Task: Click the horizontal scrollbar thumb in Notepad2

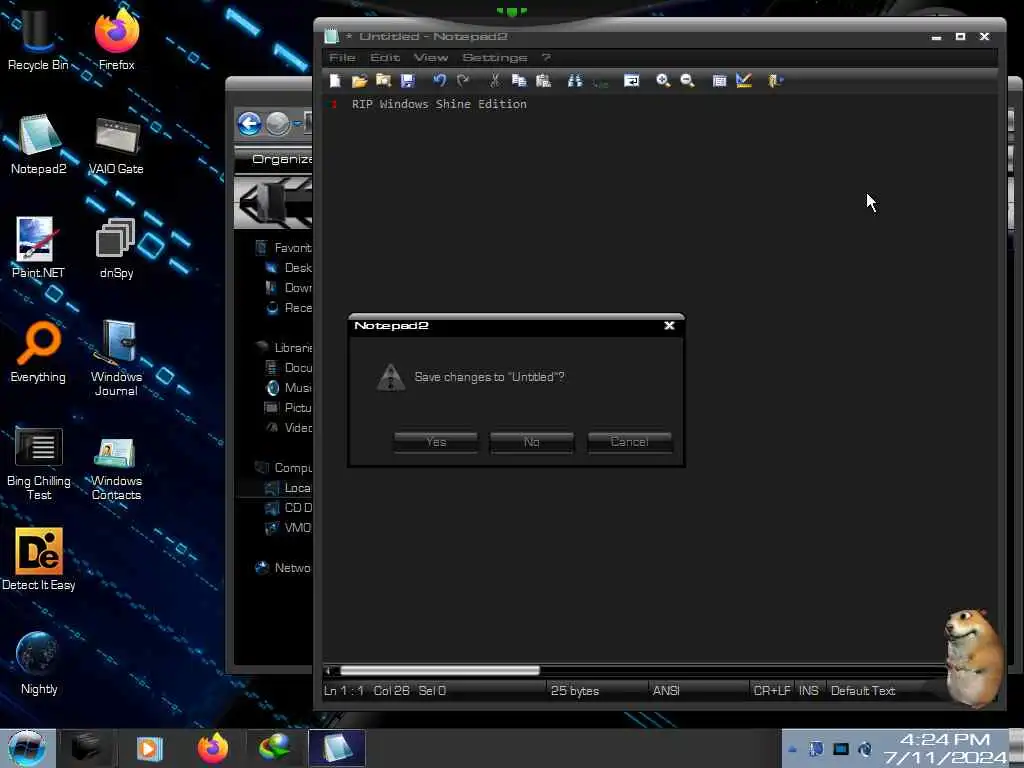Action: tap(440, 671)
